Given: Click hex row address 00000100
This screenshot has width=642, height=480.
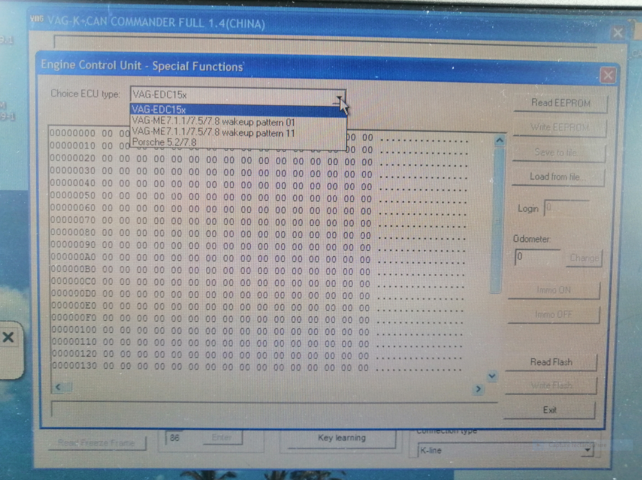Looking at the screenshot, I should 75,330.
